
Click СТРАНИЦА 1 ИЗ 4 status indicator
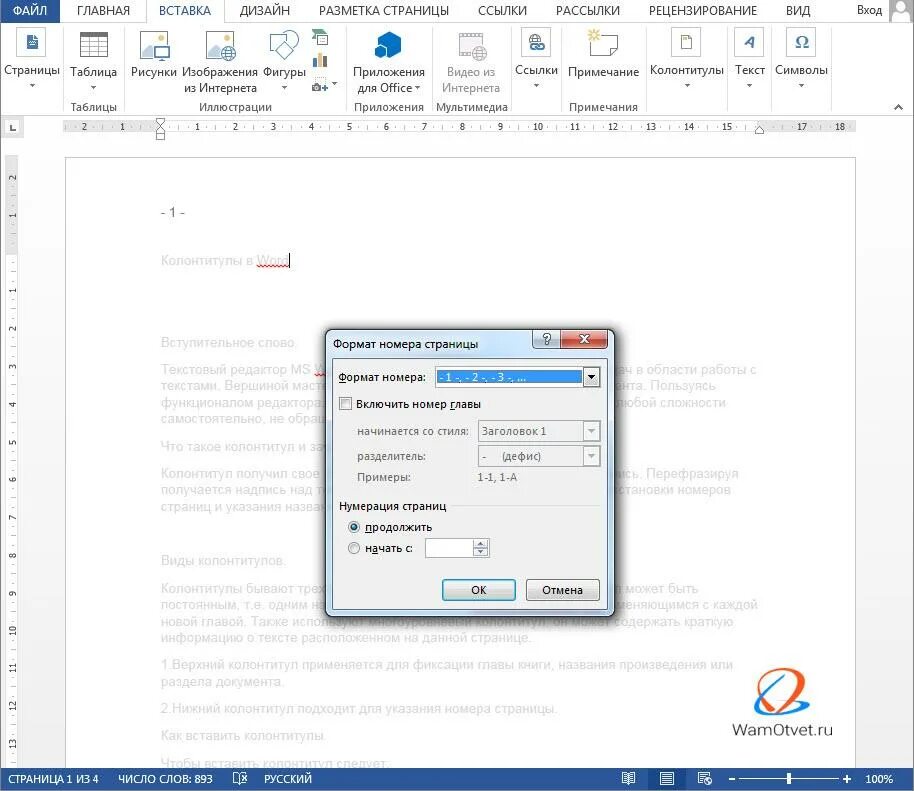[x=53, y=779]
